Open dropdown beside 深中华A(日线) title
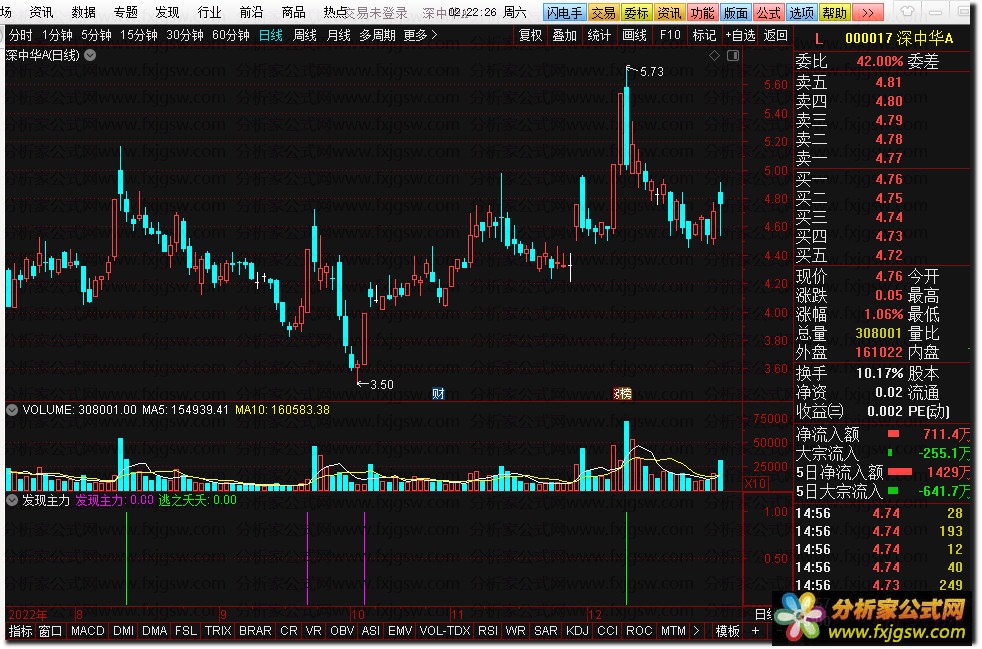The width and height of the screenshot is (982, 649). tap(90, 55)
